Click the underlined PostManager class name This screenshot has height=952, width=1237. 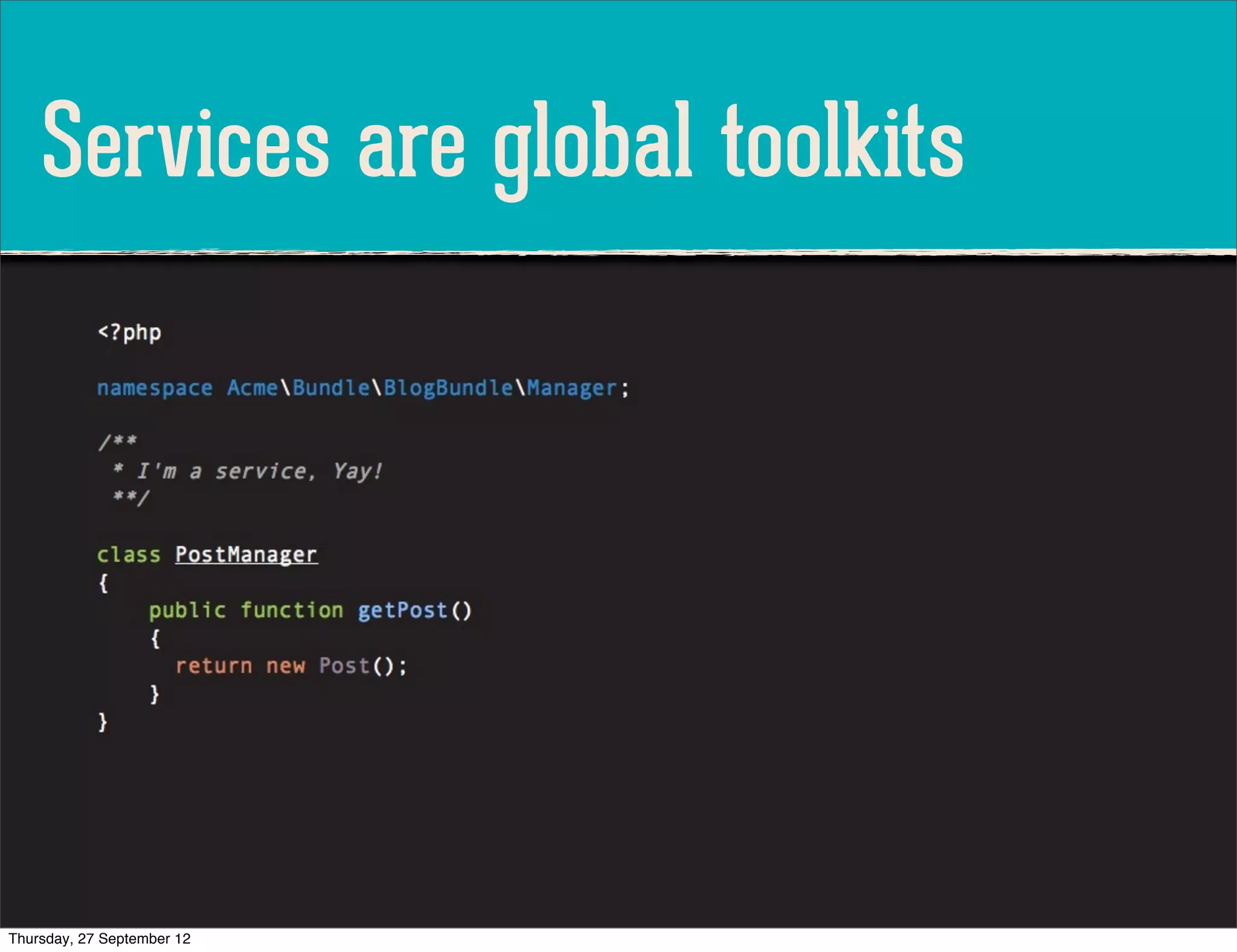(x=246, y=555)
